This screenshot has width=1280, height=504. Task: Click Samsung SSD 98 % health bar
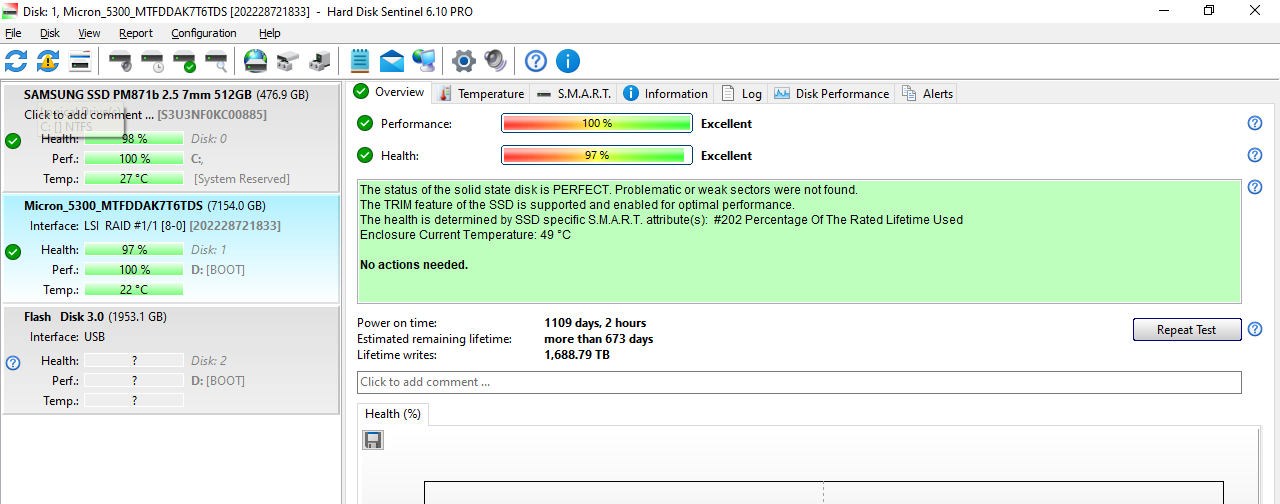[134, 139]
